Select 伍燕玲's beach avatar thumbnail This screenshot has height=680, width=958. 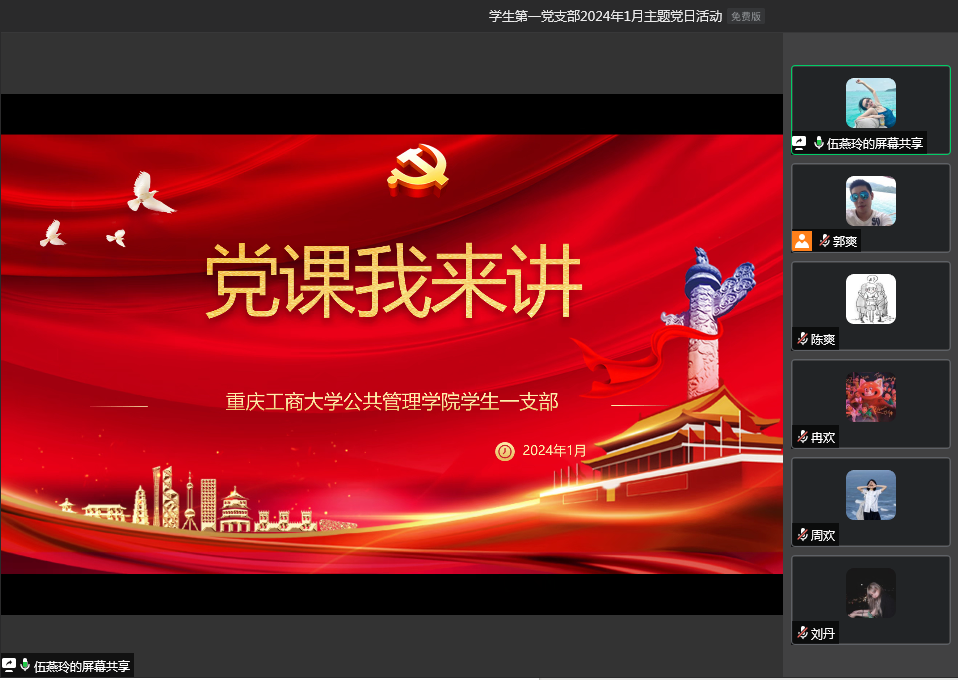click(x=870, y=102)
